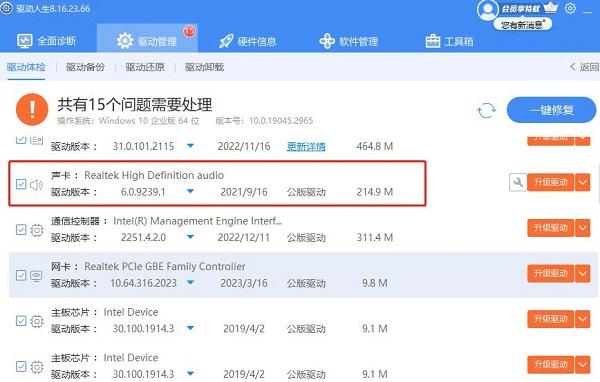Toggle checkbox for Intel Device dated 2019/4/2 above bottom row
Screen dimensions: 600x382
[21, 321]
